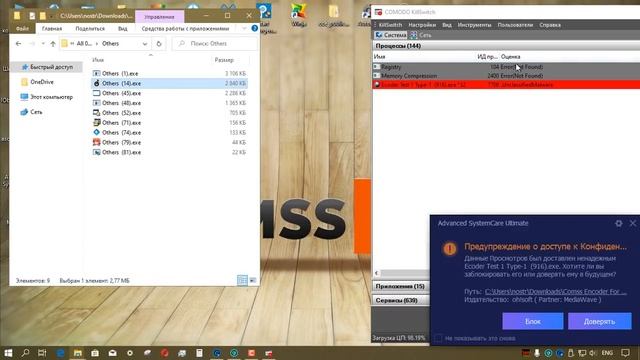Open the Вид menu in KillSwitch
Image resolution: width=640 pixels, height=360 pixels.
447,25
